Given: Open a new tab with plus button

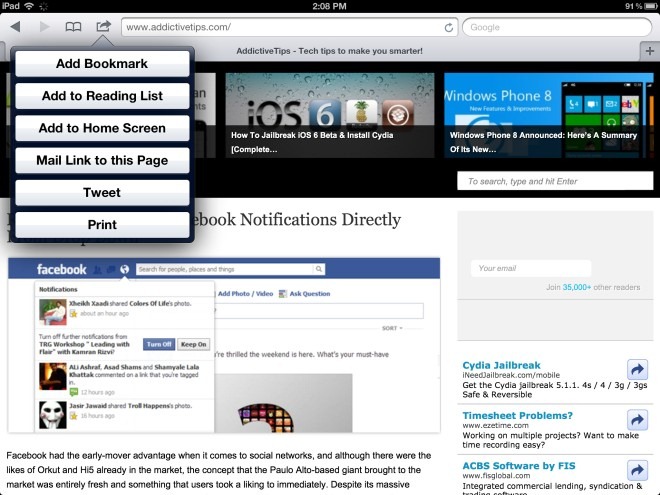Looking at the screenshot, I should tap(649, 51).
